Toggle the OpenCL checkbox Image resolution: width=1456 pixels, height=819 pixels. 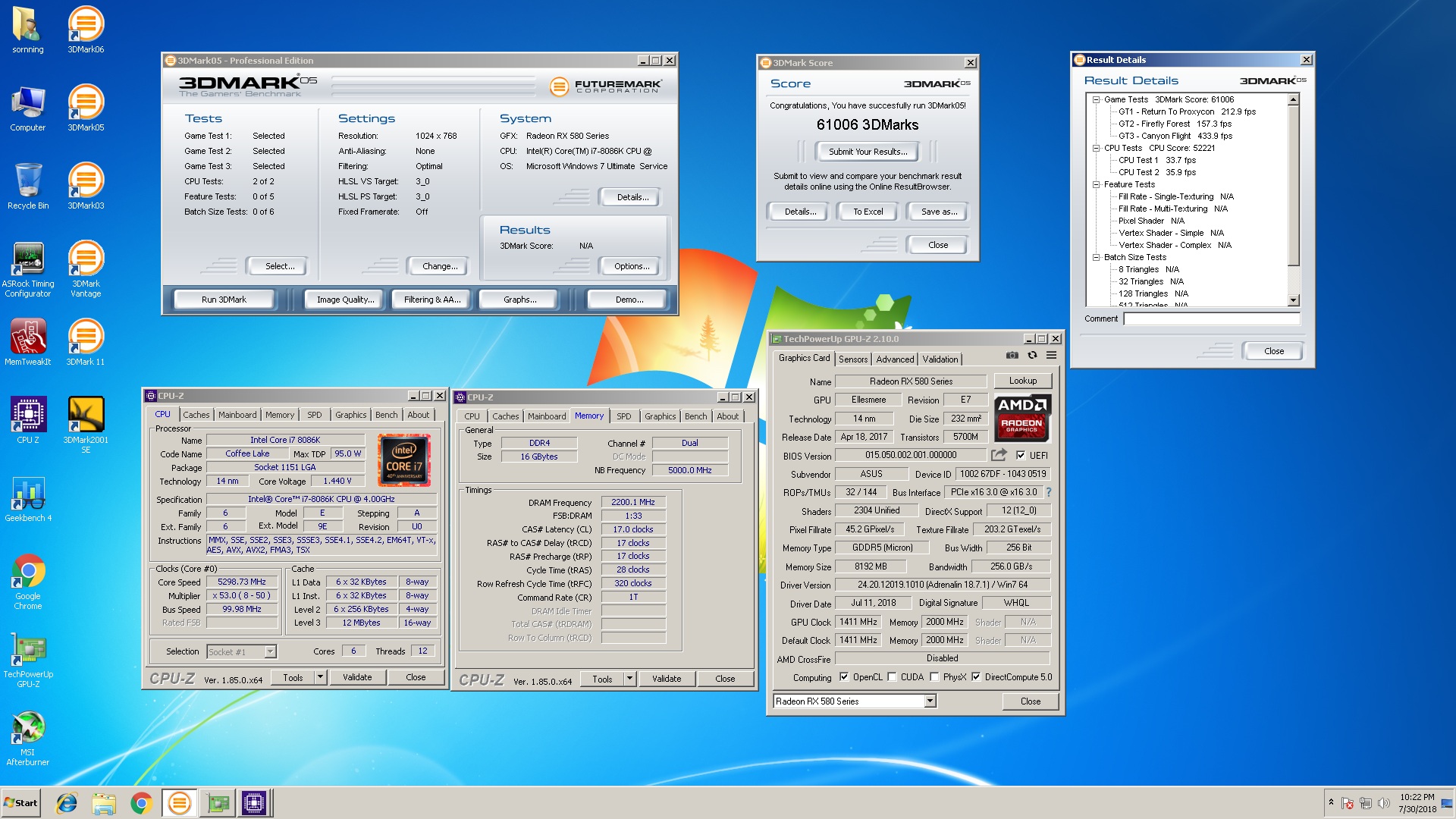tap(844, 677)
